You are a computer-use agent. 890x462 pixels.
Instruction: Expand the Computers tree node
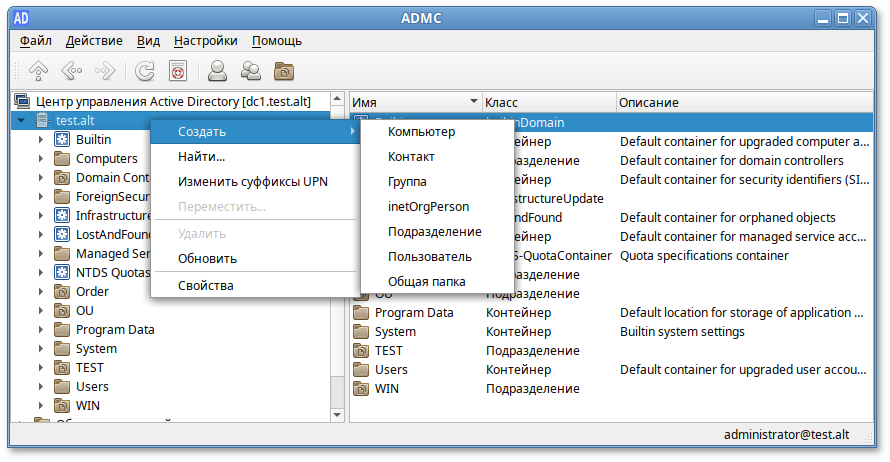pyautogui.click(x=41, y=158)
